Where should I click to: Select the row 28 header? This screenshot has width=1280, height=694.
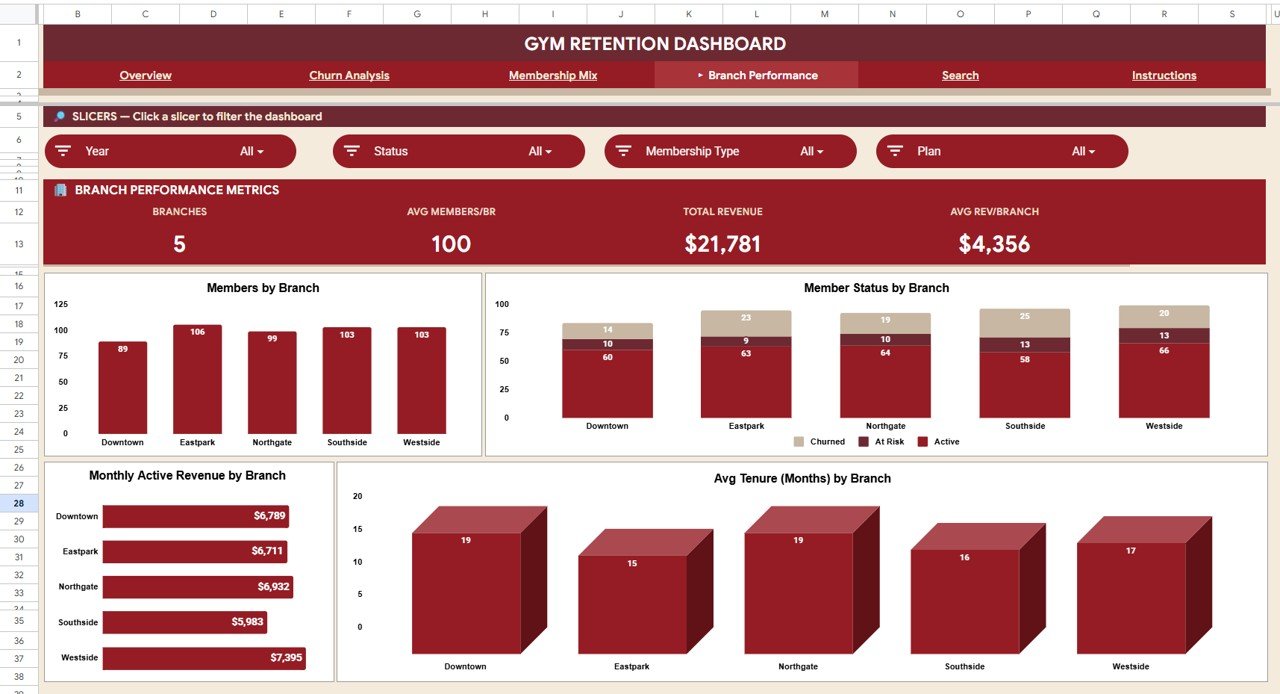coord(18,503)
